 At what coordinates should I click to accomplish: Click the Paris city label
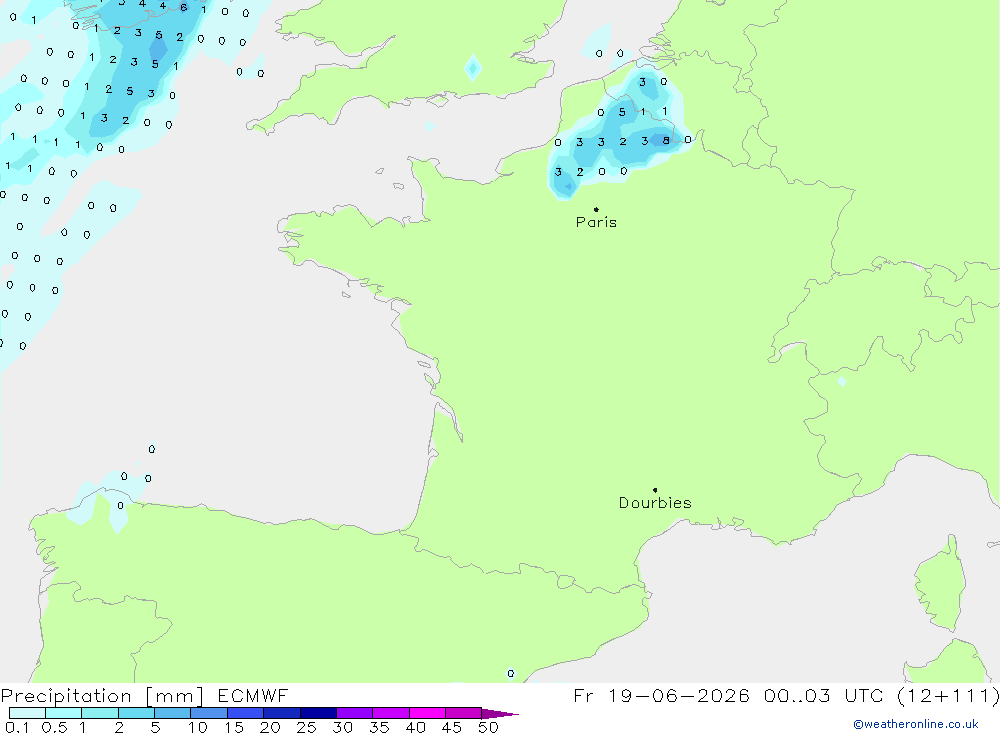click(x=596, y=222)
